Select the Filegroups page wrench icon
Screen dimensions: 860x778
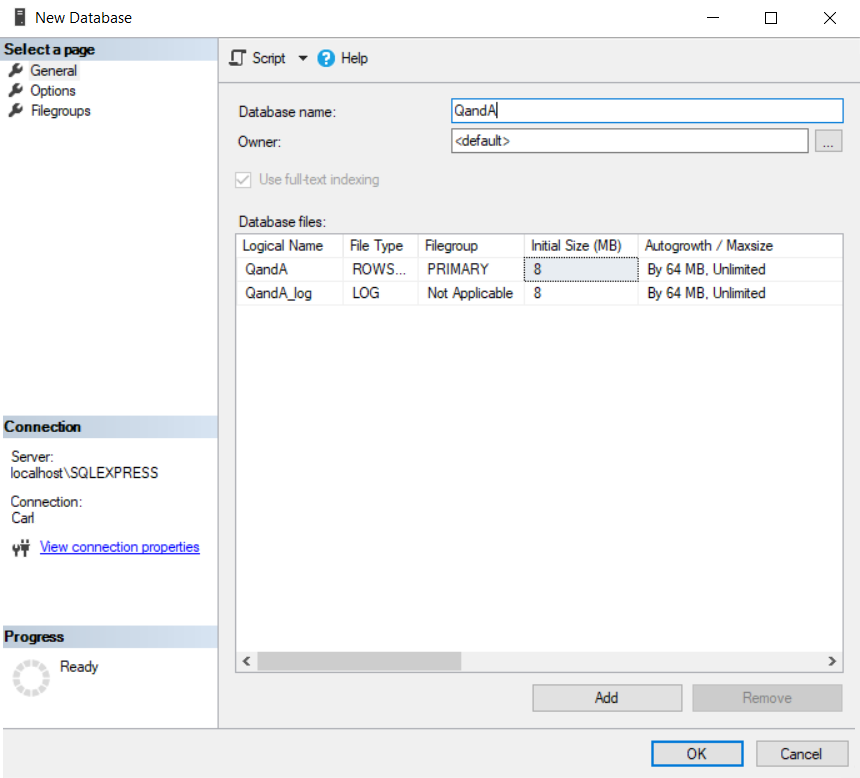point(15,111)
